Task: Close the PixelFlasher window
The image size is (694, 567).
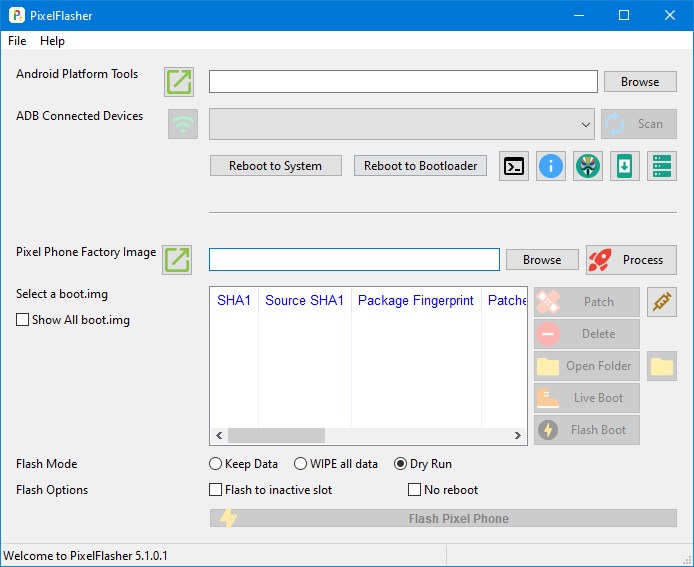Action: point(670,15)
